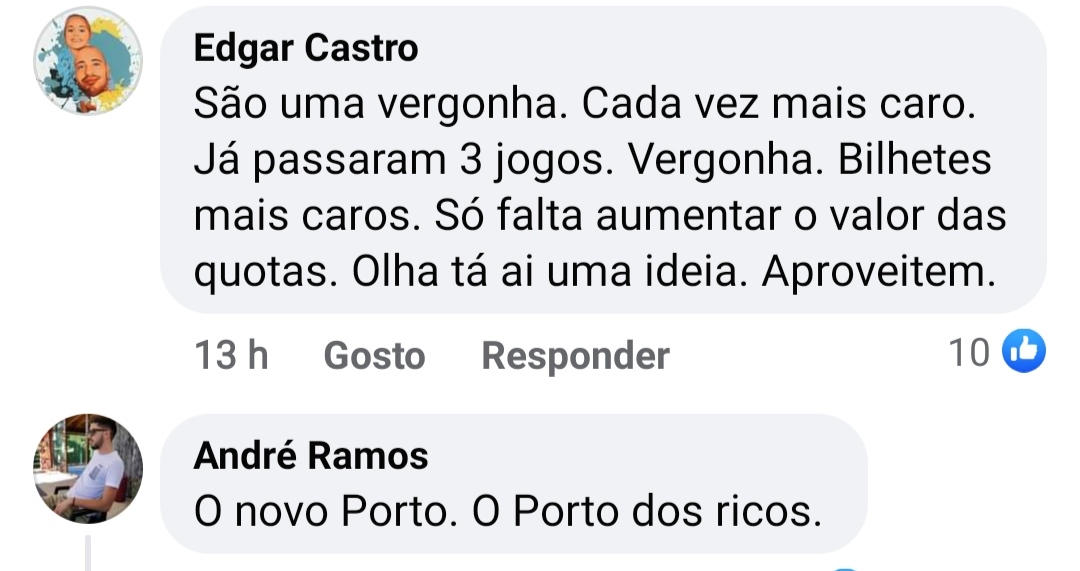
Task: Open André Ramos's profile via name
Action: point(311,456)
